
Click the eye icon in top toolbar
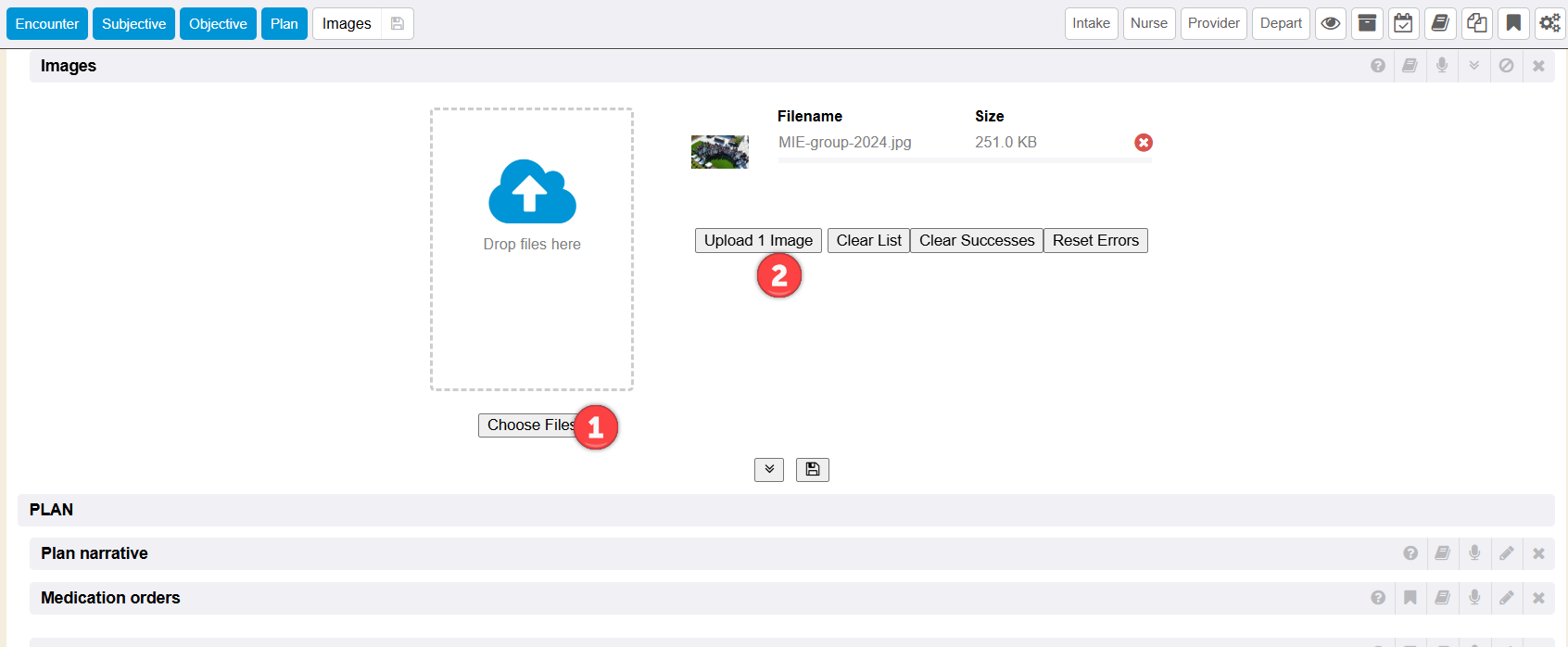1330,23
